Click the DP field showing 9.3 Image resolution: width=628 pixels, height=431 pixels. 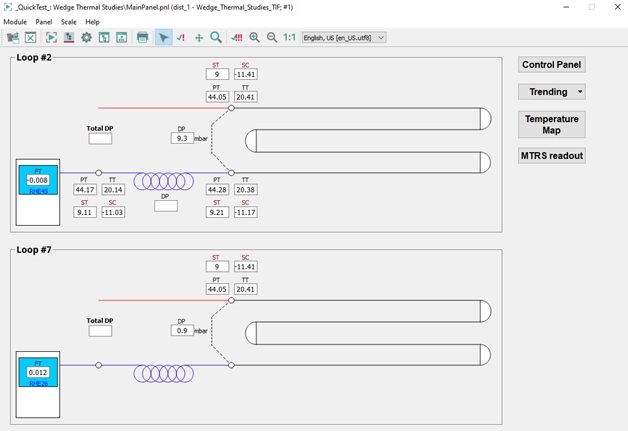pyautogui.click(x=182, y=138)
